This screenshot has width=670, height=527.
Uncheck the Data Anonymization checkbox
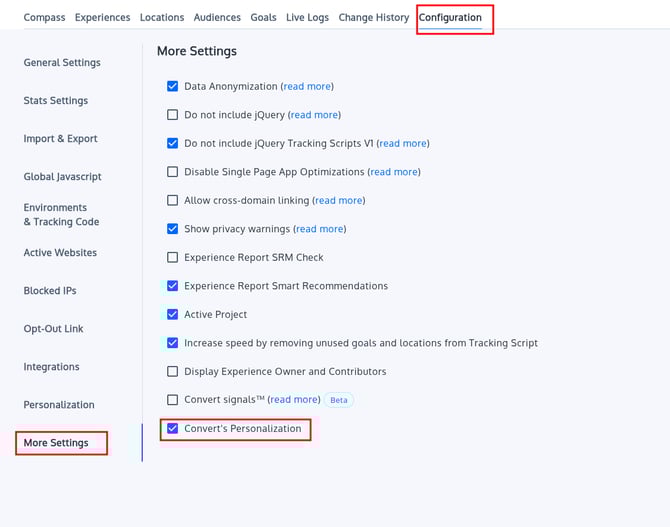173,87
